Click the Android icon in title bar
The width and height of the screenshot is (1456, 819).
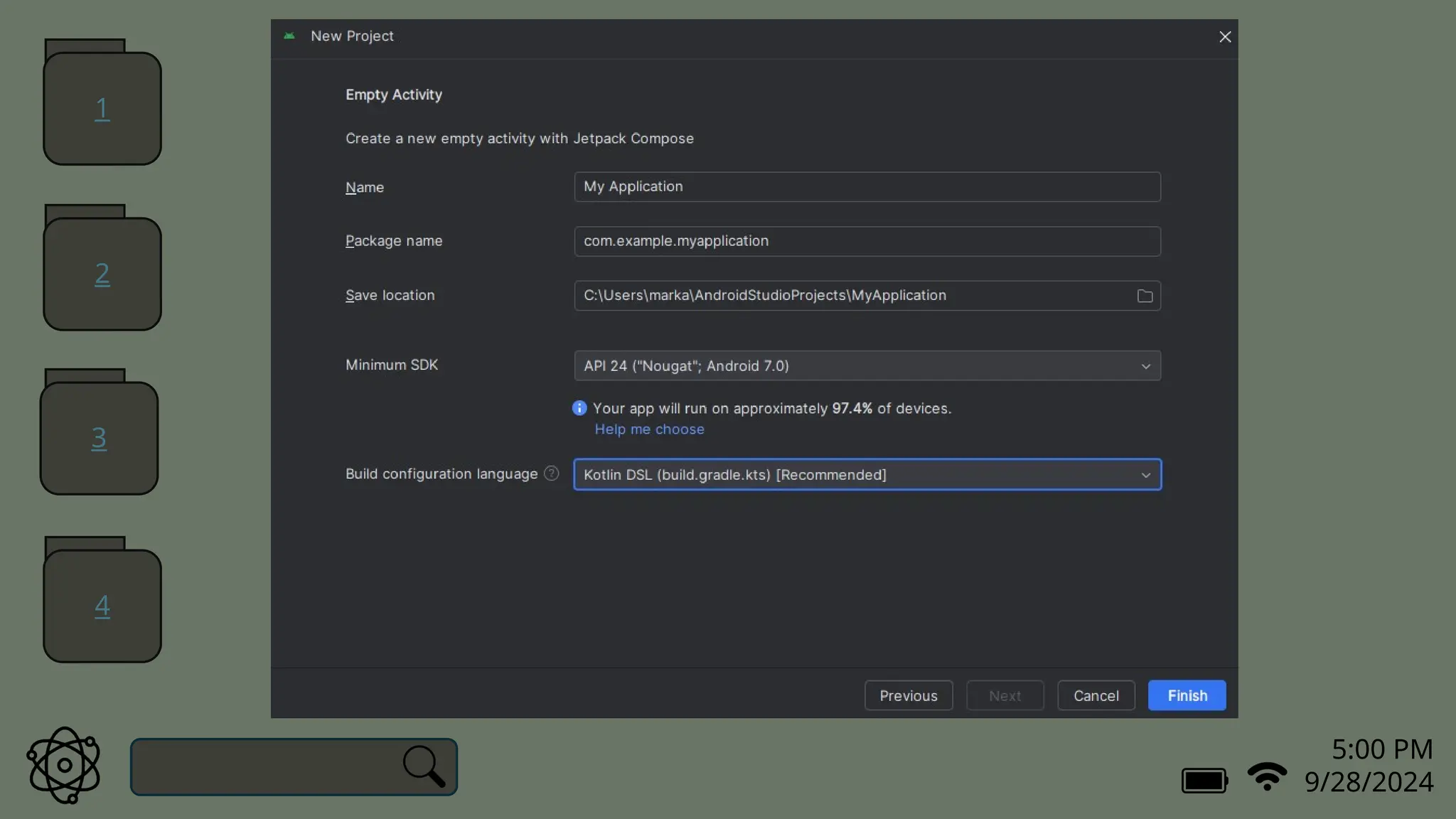pos(289,36)
